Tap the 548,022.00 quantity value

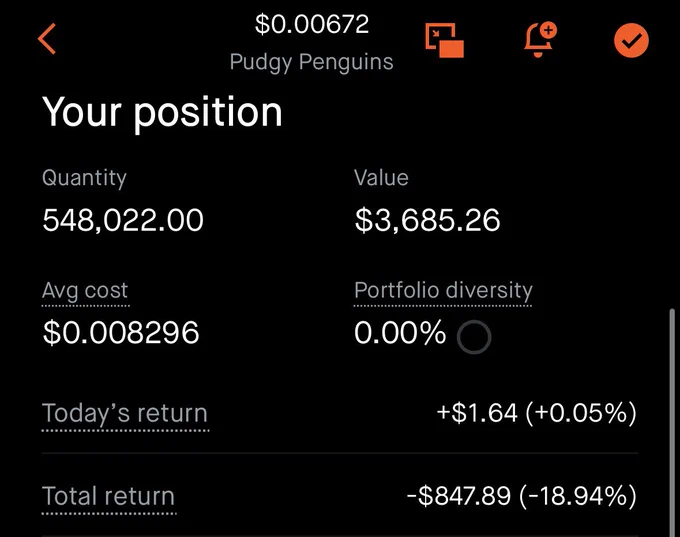point(123,220)
